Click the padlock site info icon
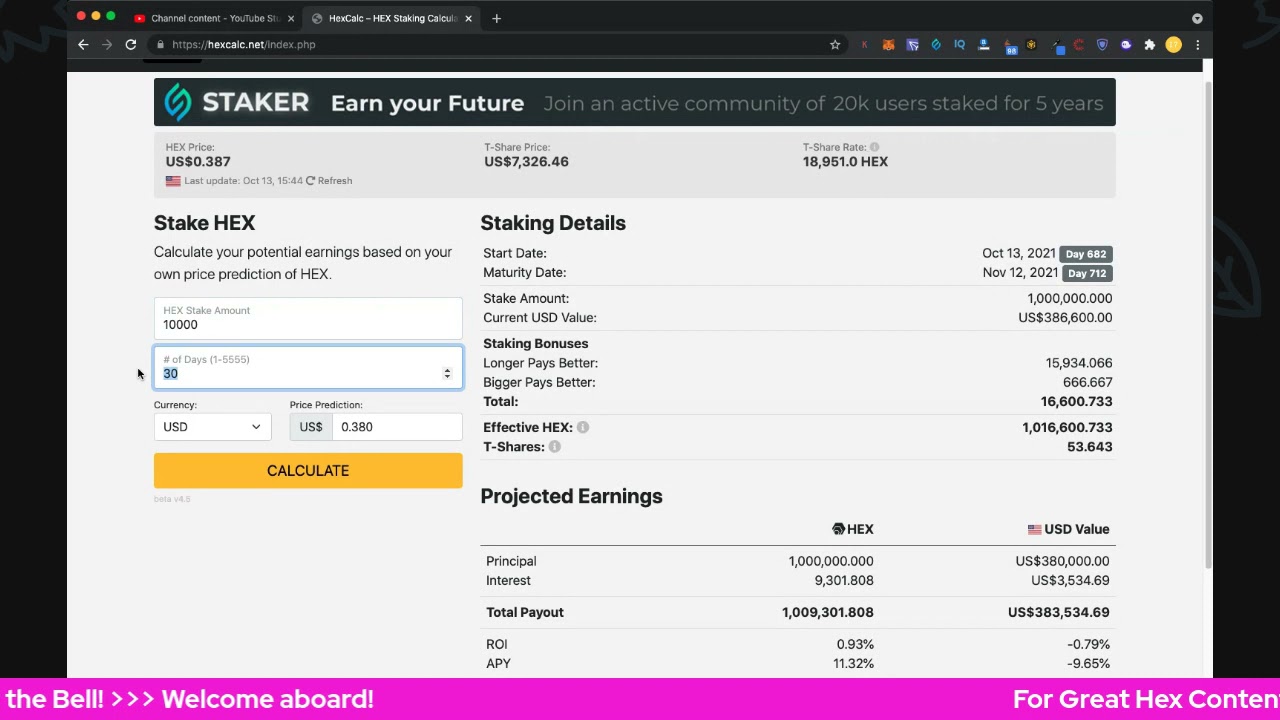The width and height of the screenshot is (1280, 720). pyautogui.click(x=160, y=44)
